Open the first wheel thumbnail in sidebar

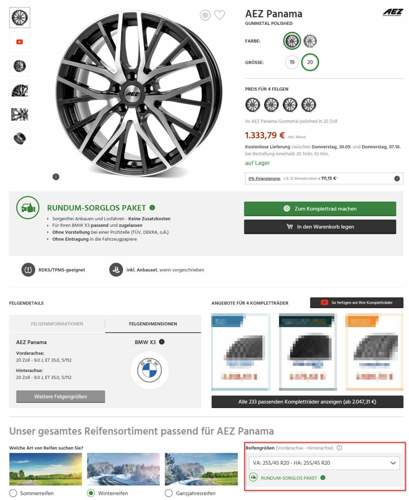(x=20, y=17)
